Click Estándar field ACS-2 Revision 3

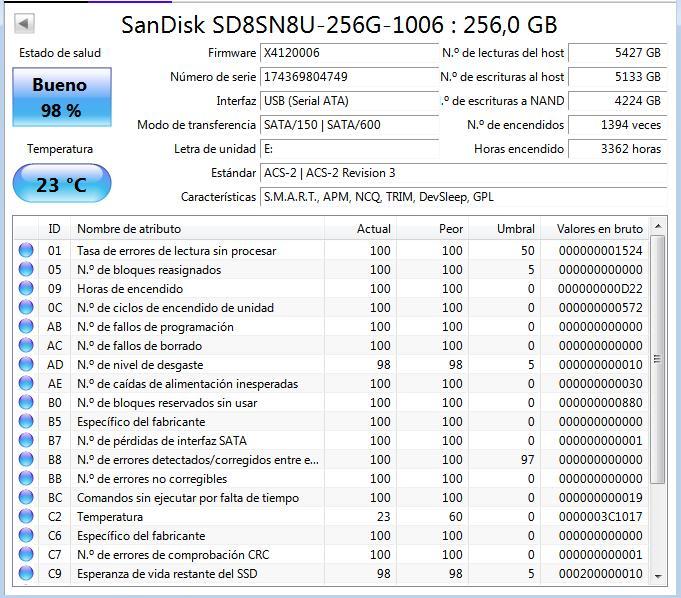pos(463,173)
